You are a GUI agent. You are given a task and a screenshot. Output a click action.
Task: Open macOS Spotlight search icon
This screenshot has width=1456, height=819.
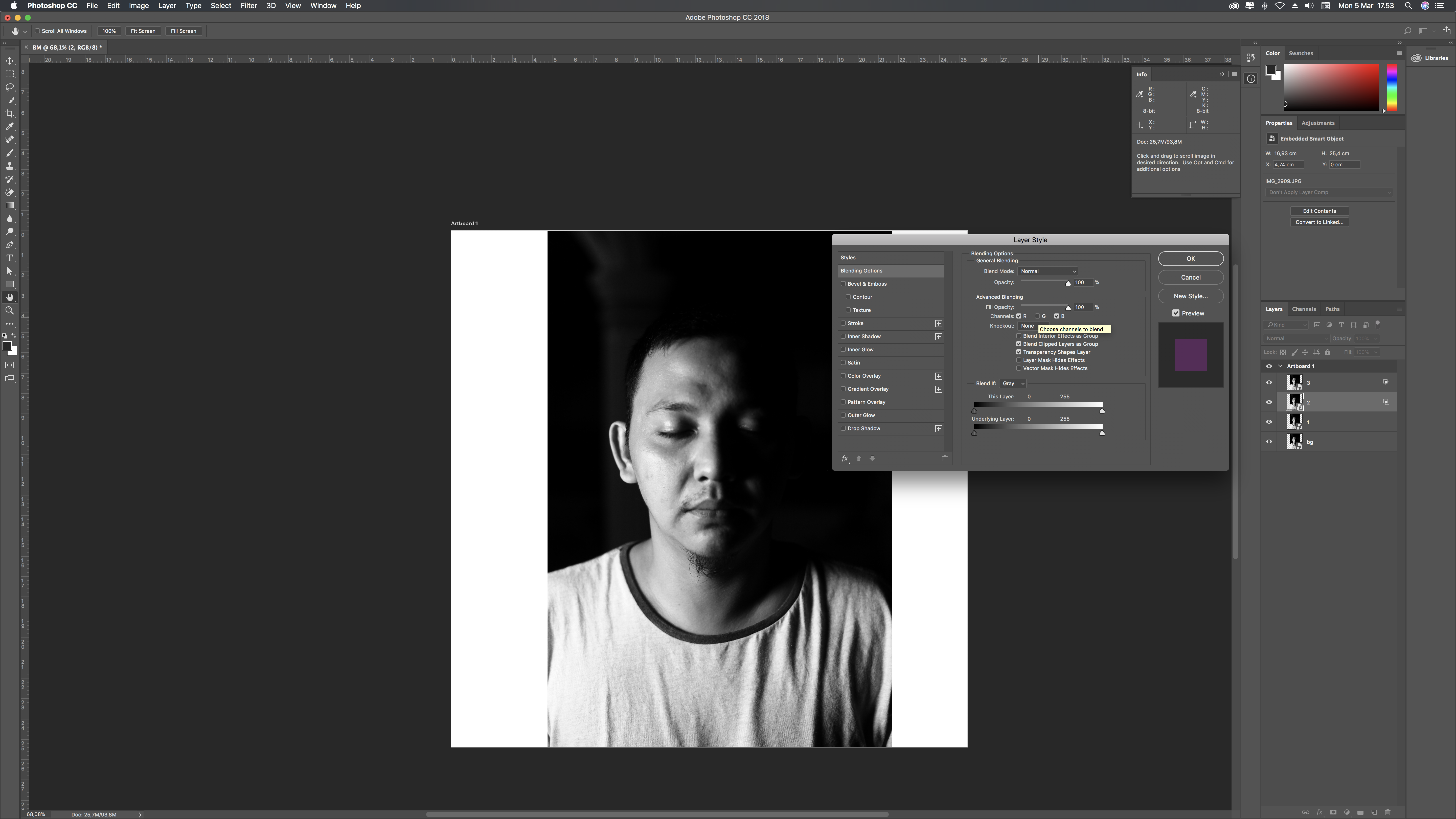1408,6
